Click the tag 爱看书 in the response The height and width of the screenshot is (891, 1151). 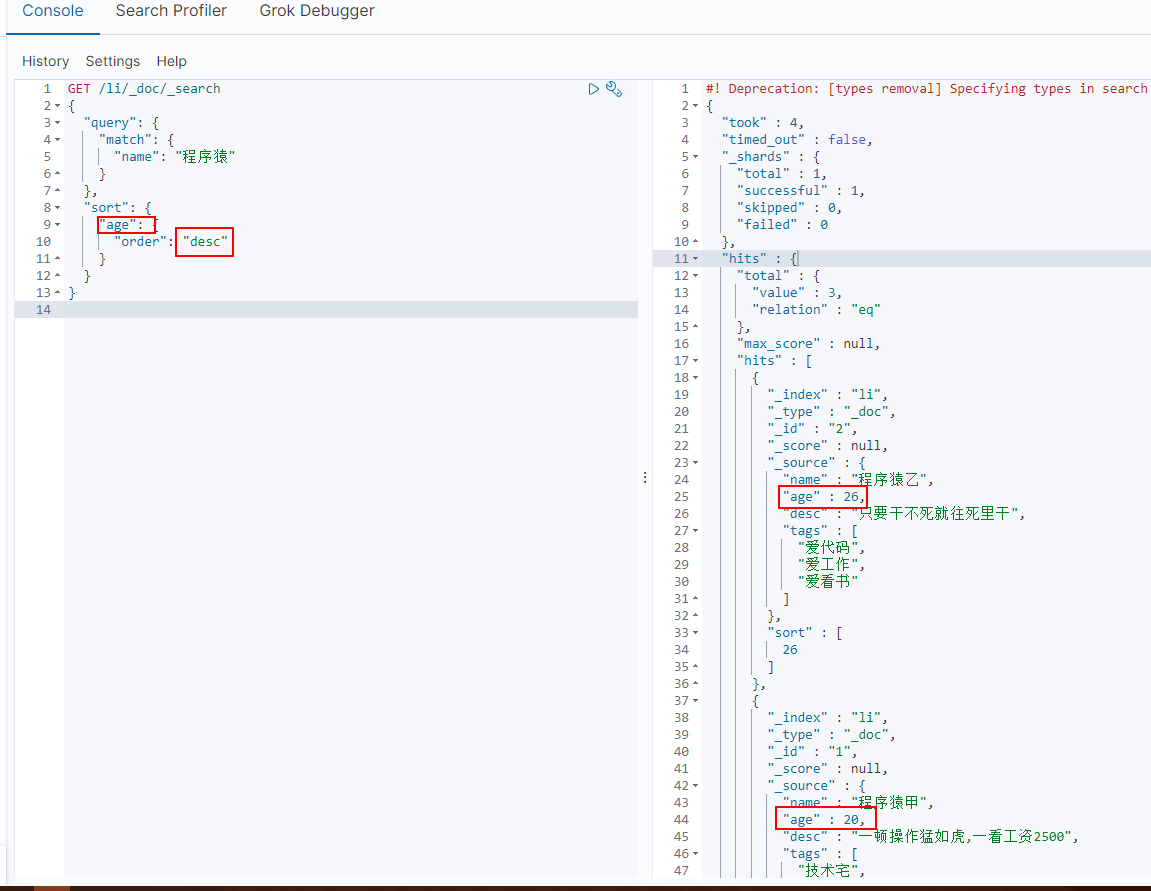(827, 581)
